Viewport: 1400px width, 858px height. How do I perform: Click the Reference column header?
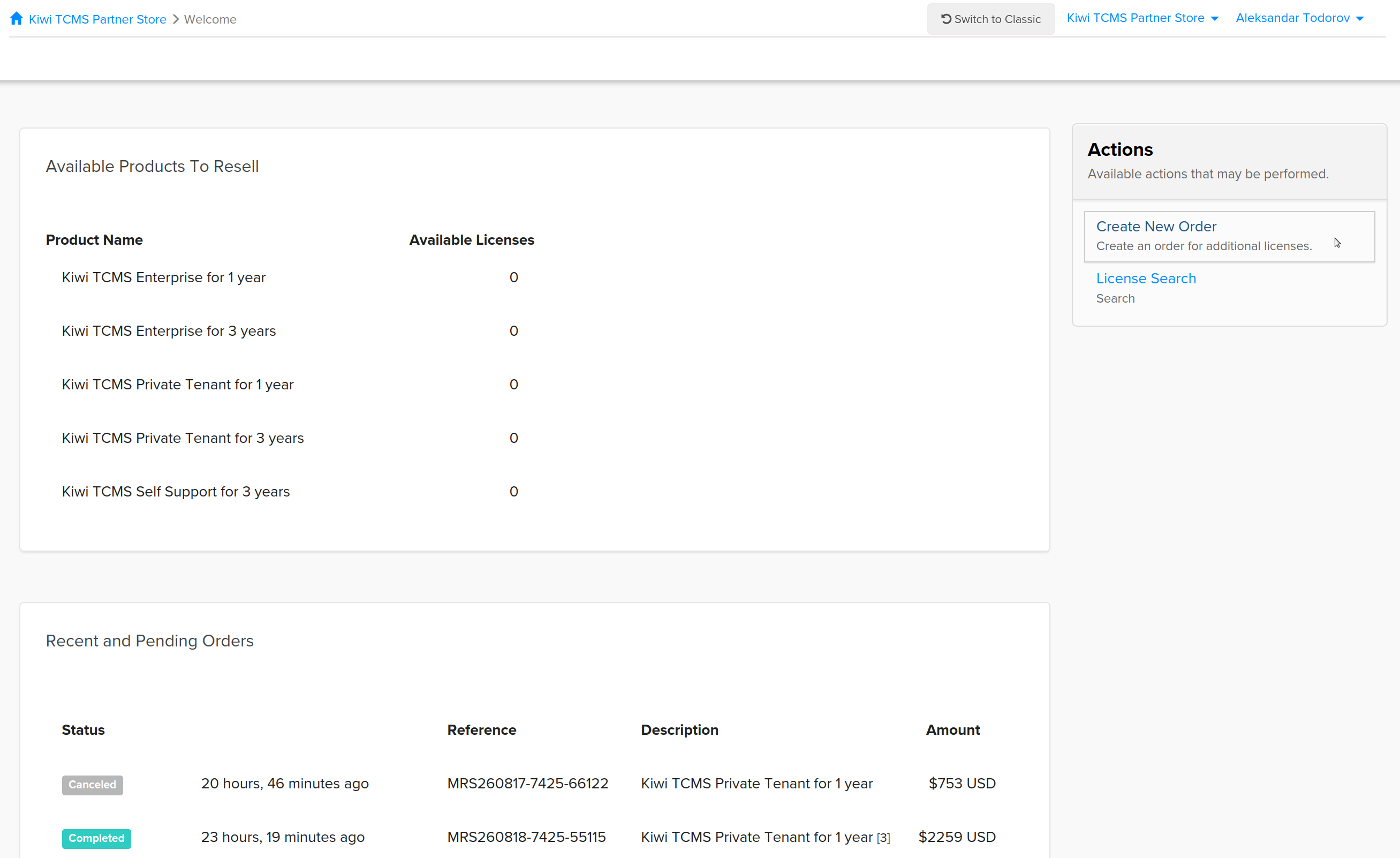(481, 730)
